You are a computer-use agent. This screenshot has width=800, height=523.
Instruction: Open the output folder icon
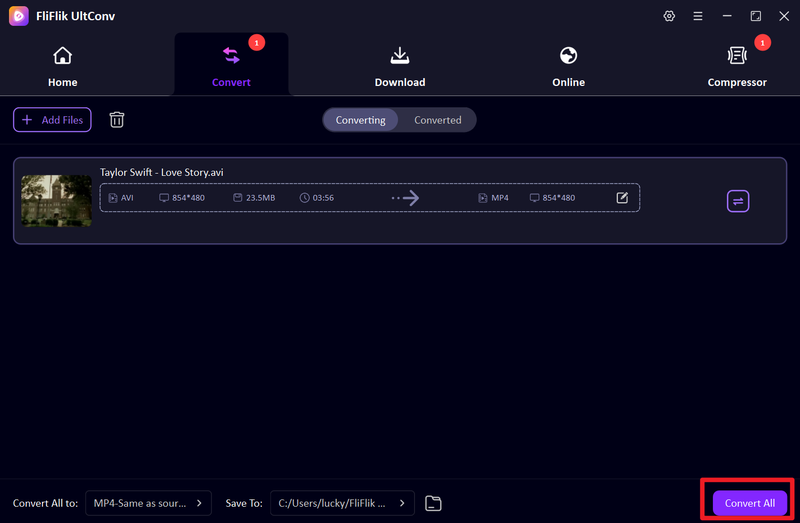[433, 503]
